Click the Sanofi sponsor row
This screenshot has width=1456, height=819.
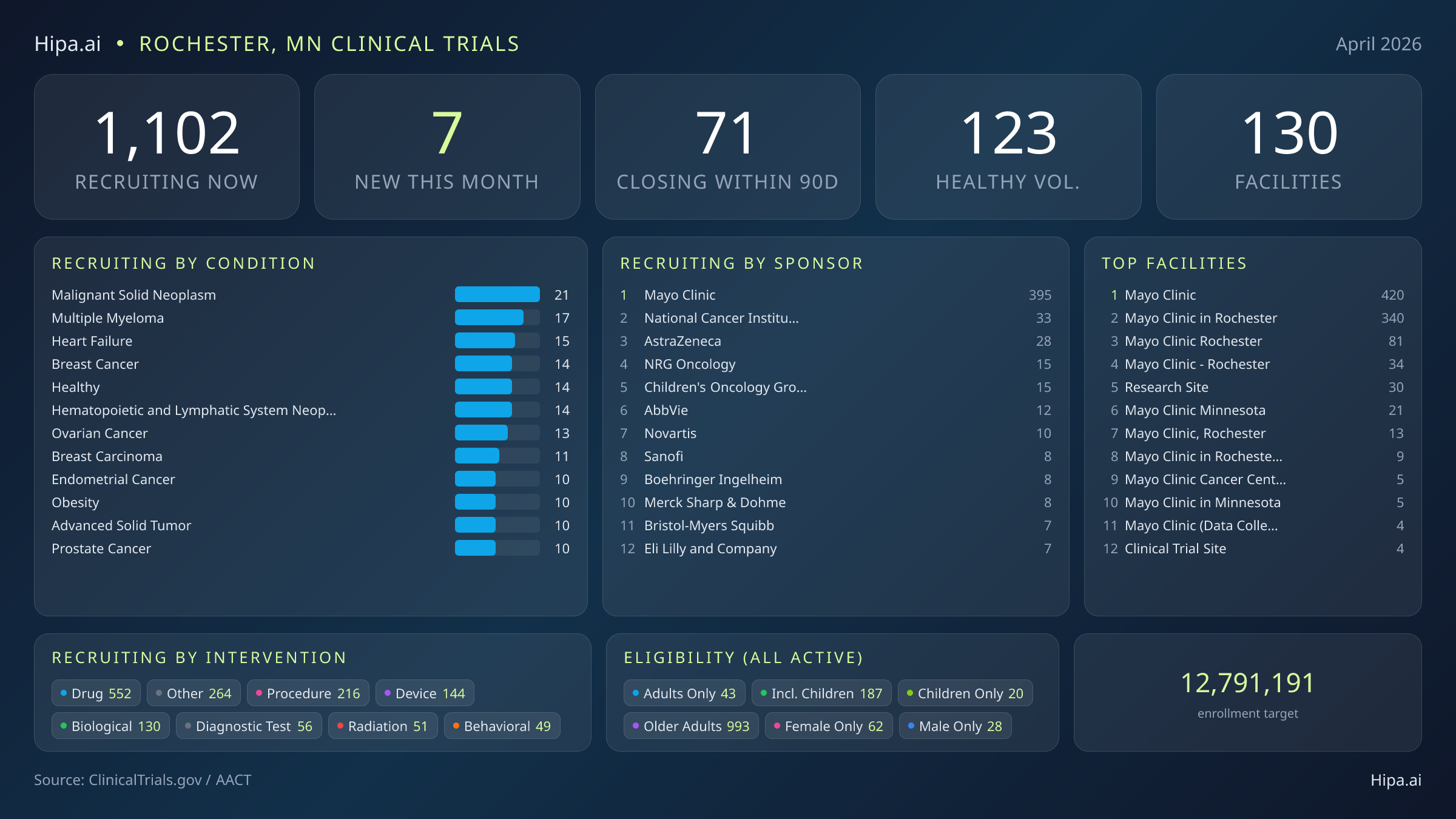pos(835,456)
